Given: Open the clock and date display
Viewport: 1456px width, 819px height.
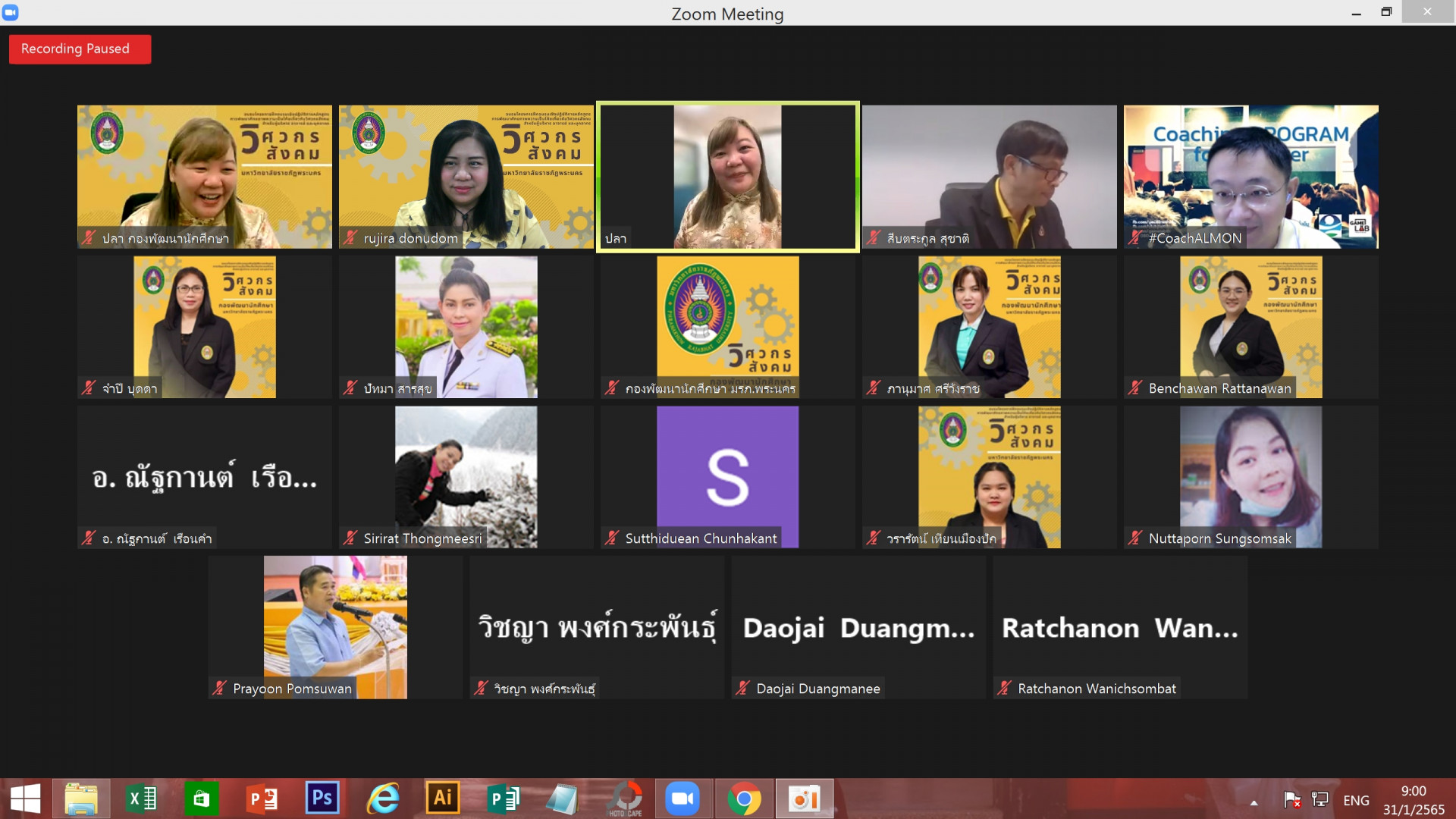Looking at the screenshot, I should tap(1413, 800).
